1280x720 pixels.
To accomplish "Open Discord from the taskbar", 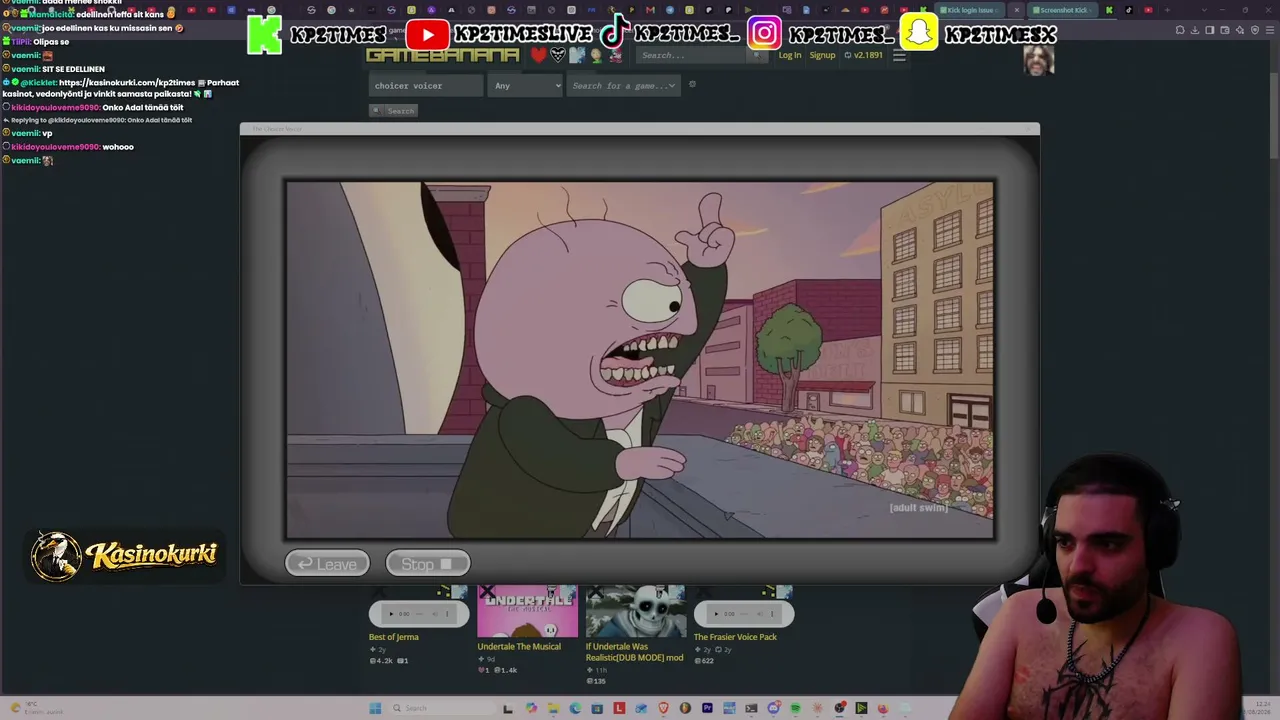I will (773, 708).
